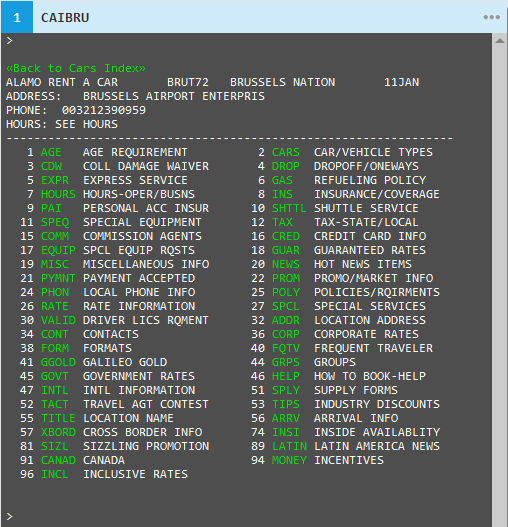508x527 pixels.
Task: Open PHON local phone info link
Action: point(55,292)
